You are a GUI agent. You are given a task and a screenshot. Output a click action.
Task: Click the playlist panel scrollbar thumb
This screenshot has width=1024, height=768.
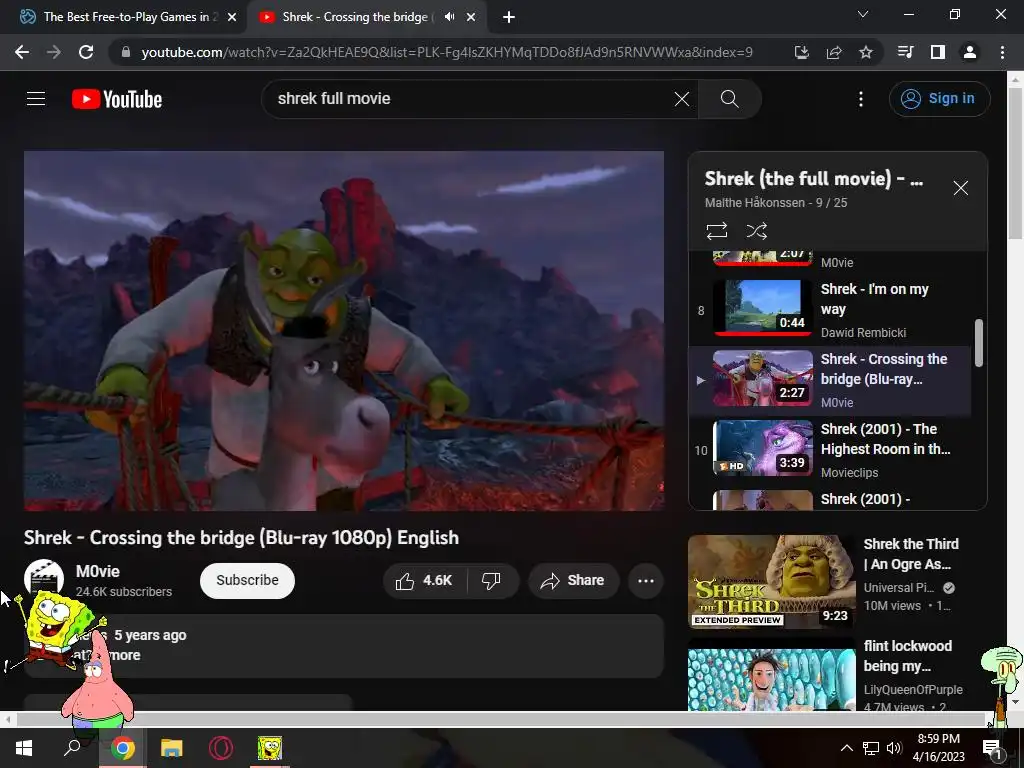978,343
